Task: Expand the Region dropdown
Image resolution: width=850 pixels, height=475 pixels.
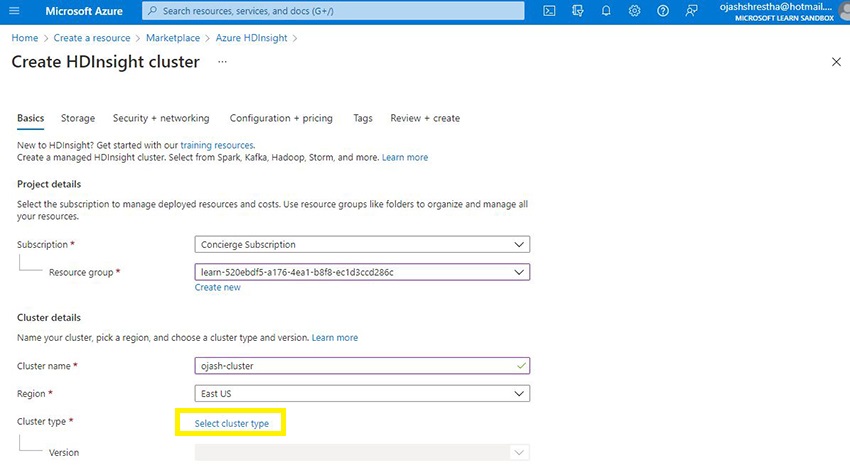Action: tap(361, 394)
